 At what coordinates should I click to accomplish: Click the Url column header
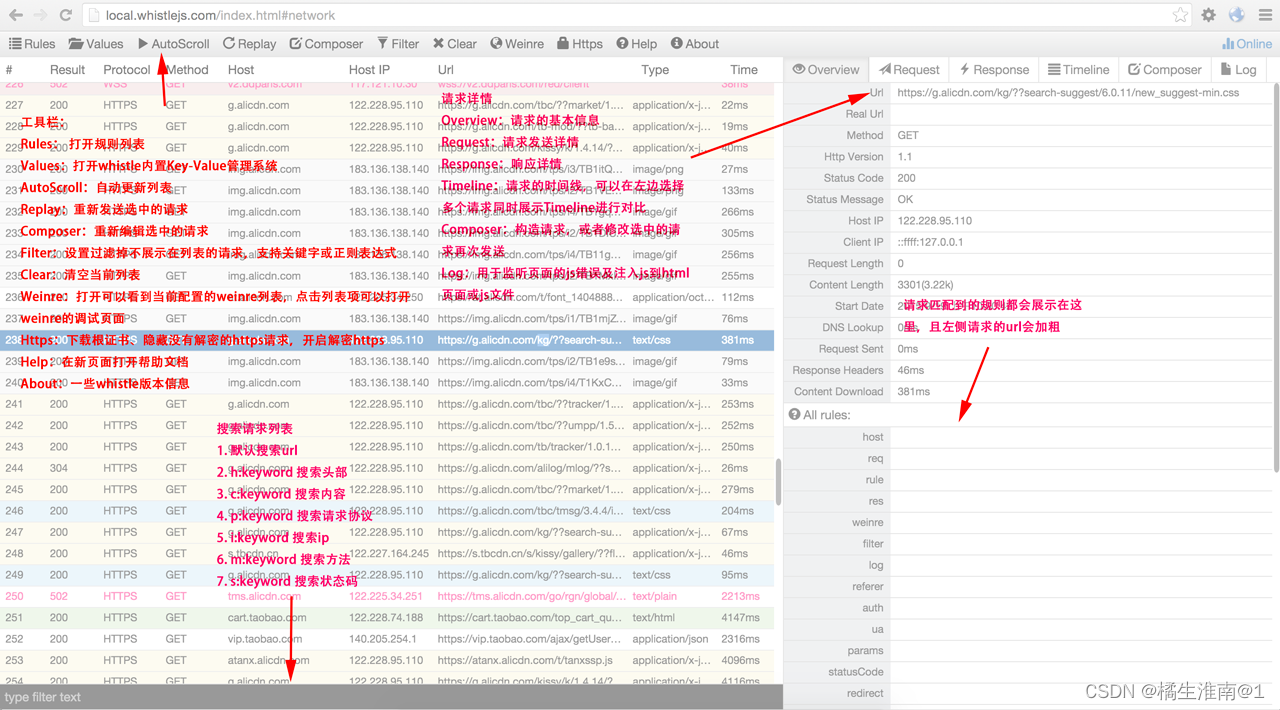446,70
